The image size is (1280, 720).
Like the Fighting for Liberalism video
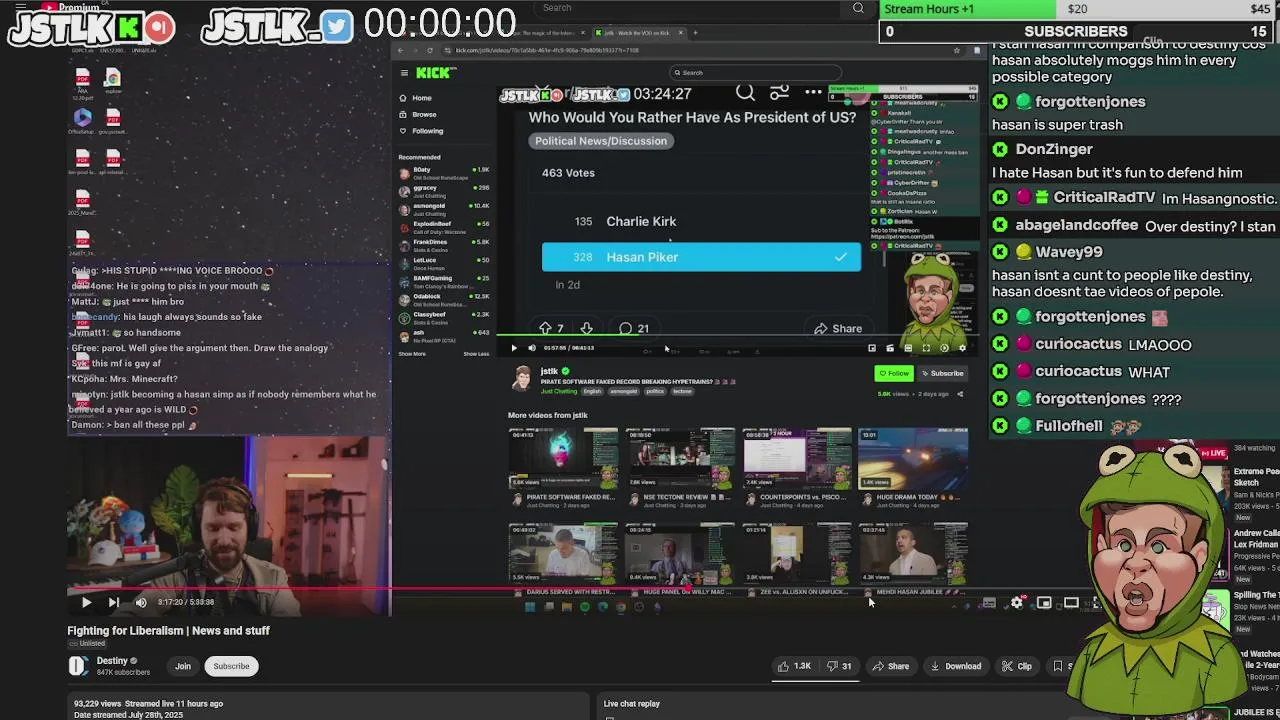click(795, 666)
